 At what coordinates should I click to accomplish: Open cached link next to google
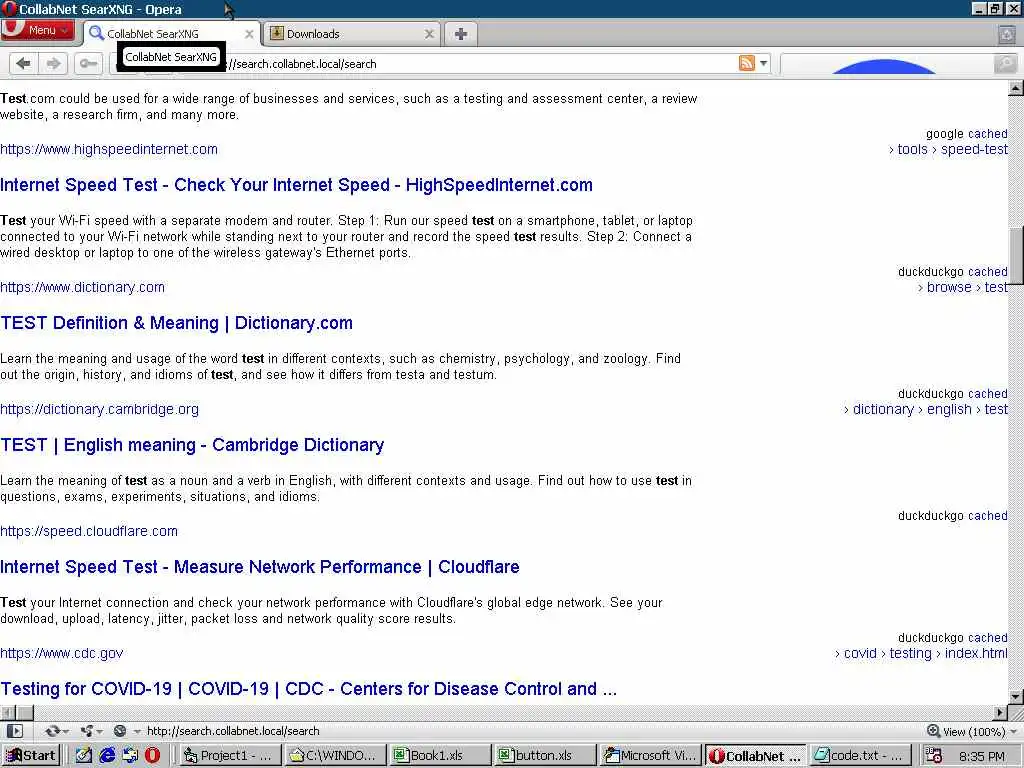tap(987, 134)
